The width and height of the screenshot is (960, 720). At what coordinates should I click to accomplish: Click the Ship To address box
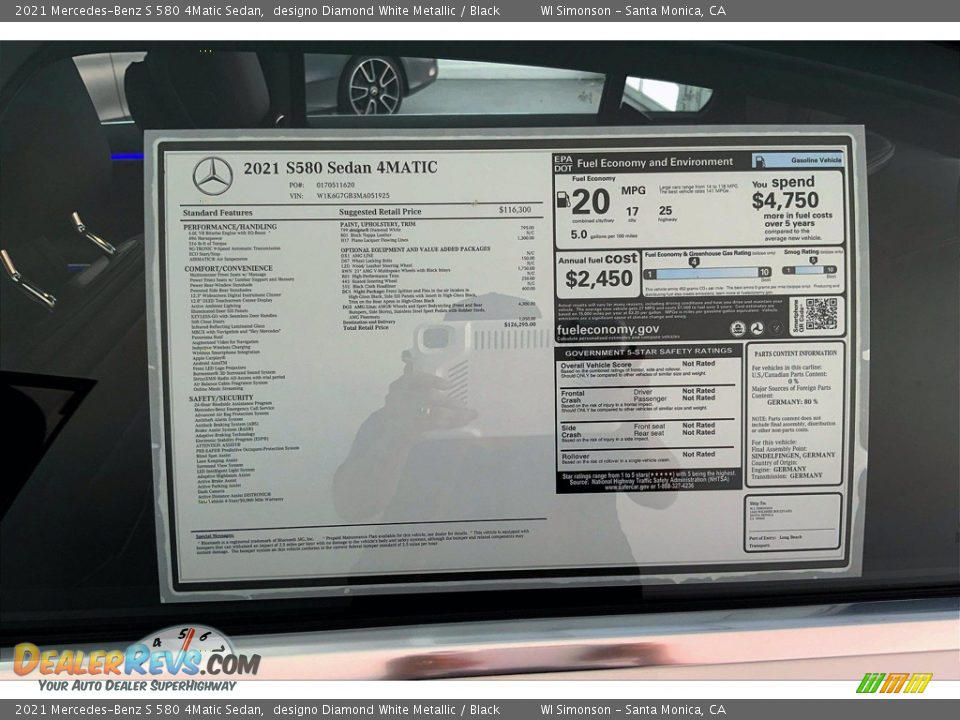point(792,522)
